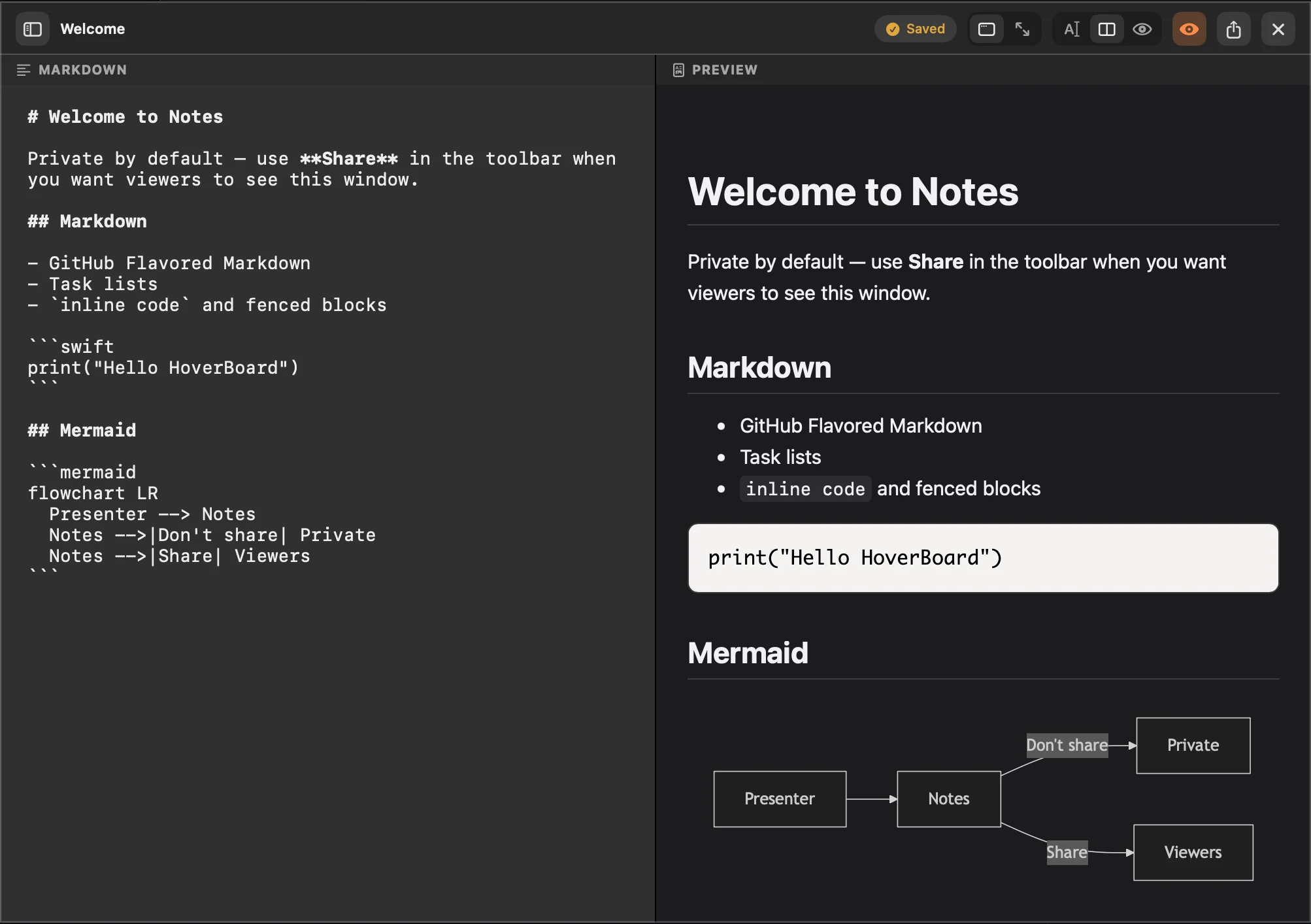Click the '- Task lists' source line
Image resolution: width=1311 pixels, height=924 pixels.
pyautogui.click(x=93, y=284)
